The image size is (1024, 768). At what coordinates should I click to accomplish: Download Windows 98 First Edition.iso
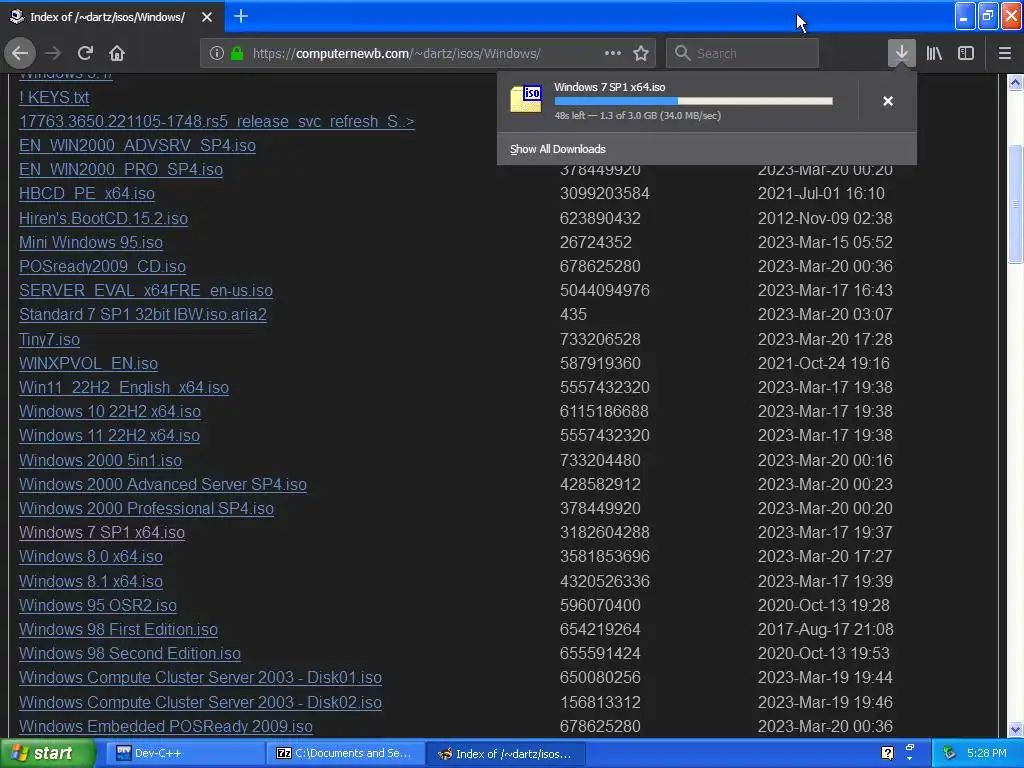(118, 630)
